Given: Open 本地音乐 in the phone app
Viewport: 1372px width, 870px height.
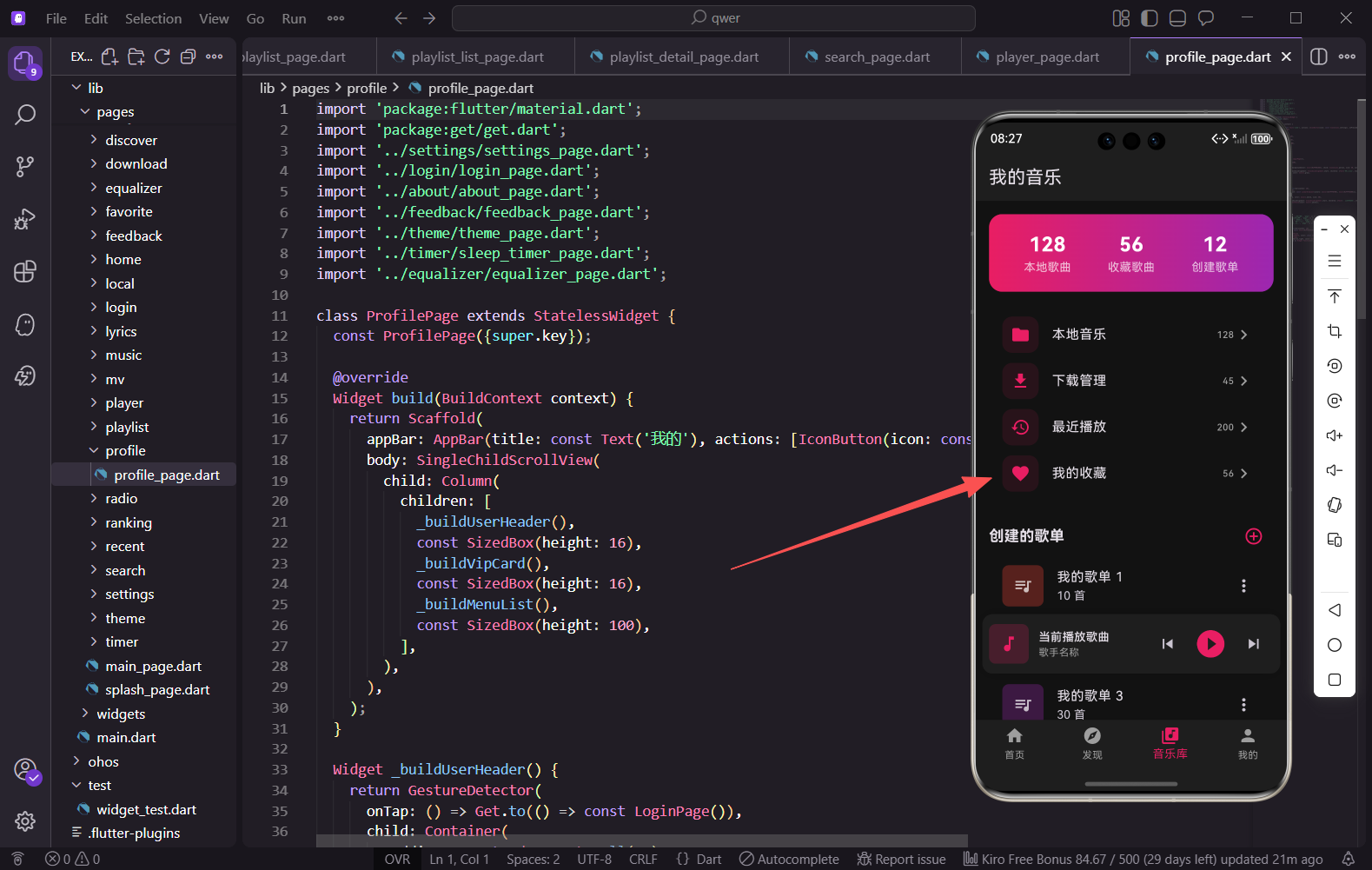Looking at the screenshot, I should pyautogui.click(x=1130, y=335).
